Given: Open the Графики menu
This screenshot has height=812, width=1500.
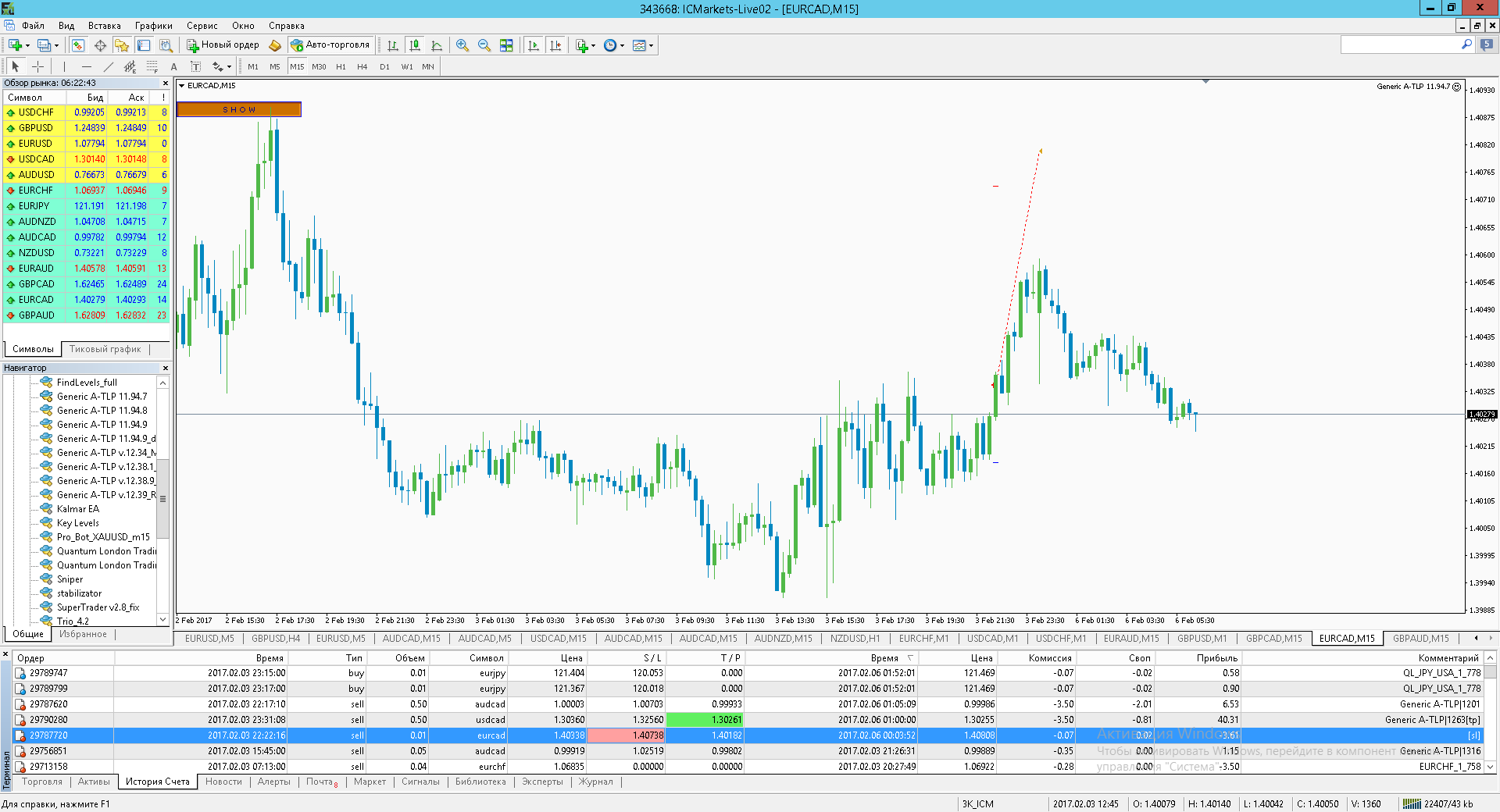Looking at the screenshot, I should coord(154,26).
